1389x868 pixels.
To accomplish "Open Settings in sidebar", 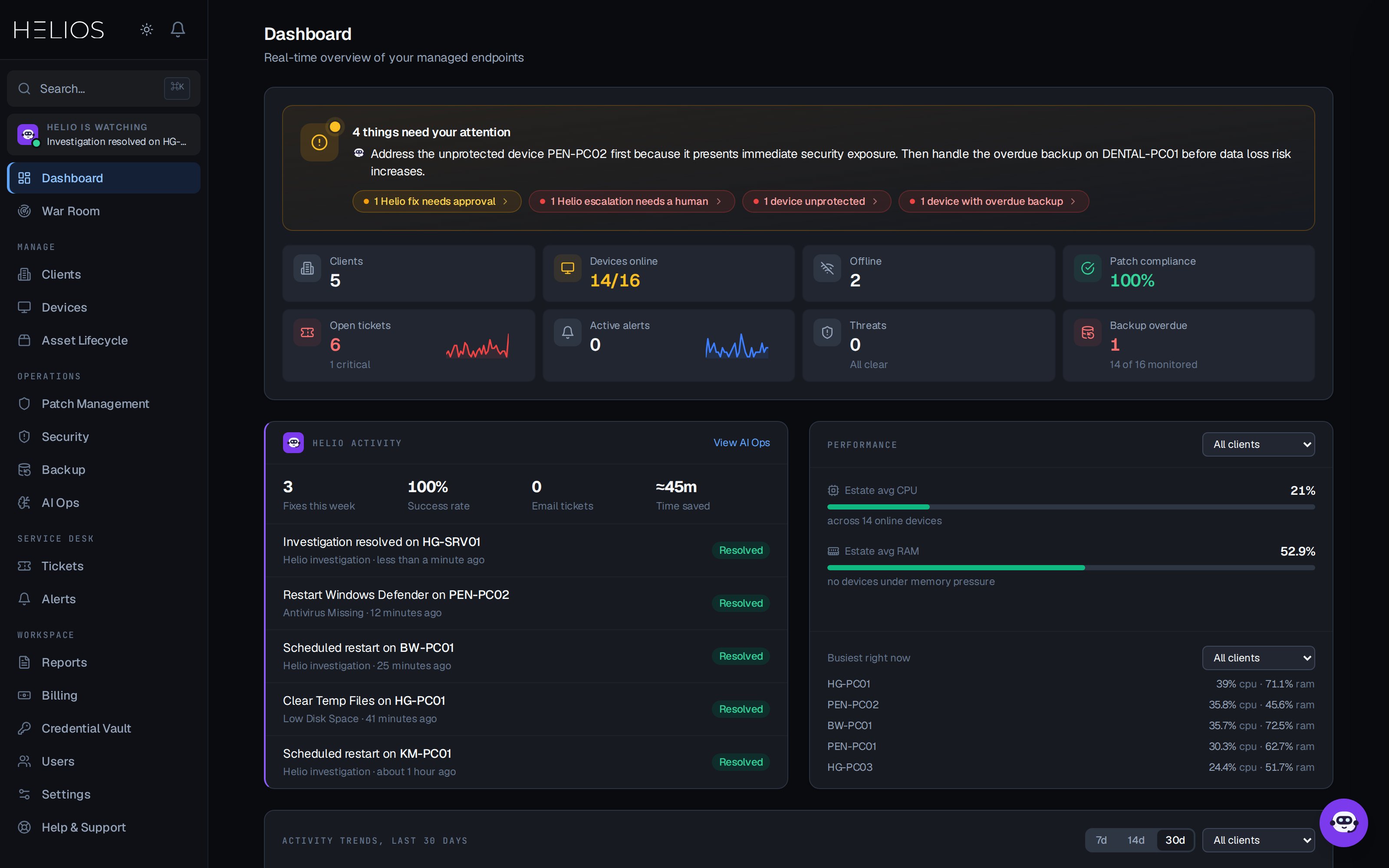I will coord(104,795).
